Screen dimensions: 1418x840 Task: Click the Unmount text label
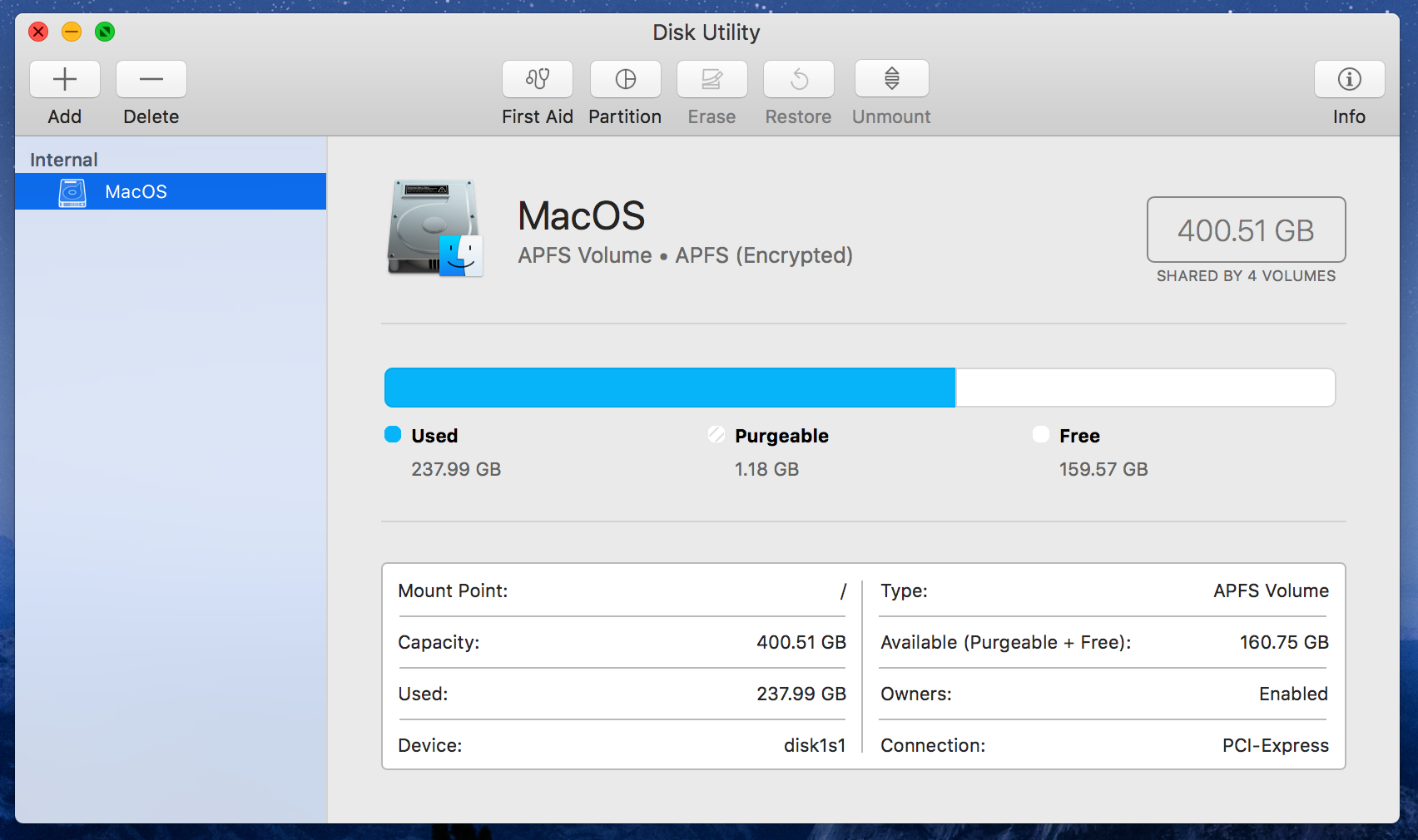coord(891,116)
